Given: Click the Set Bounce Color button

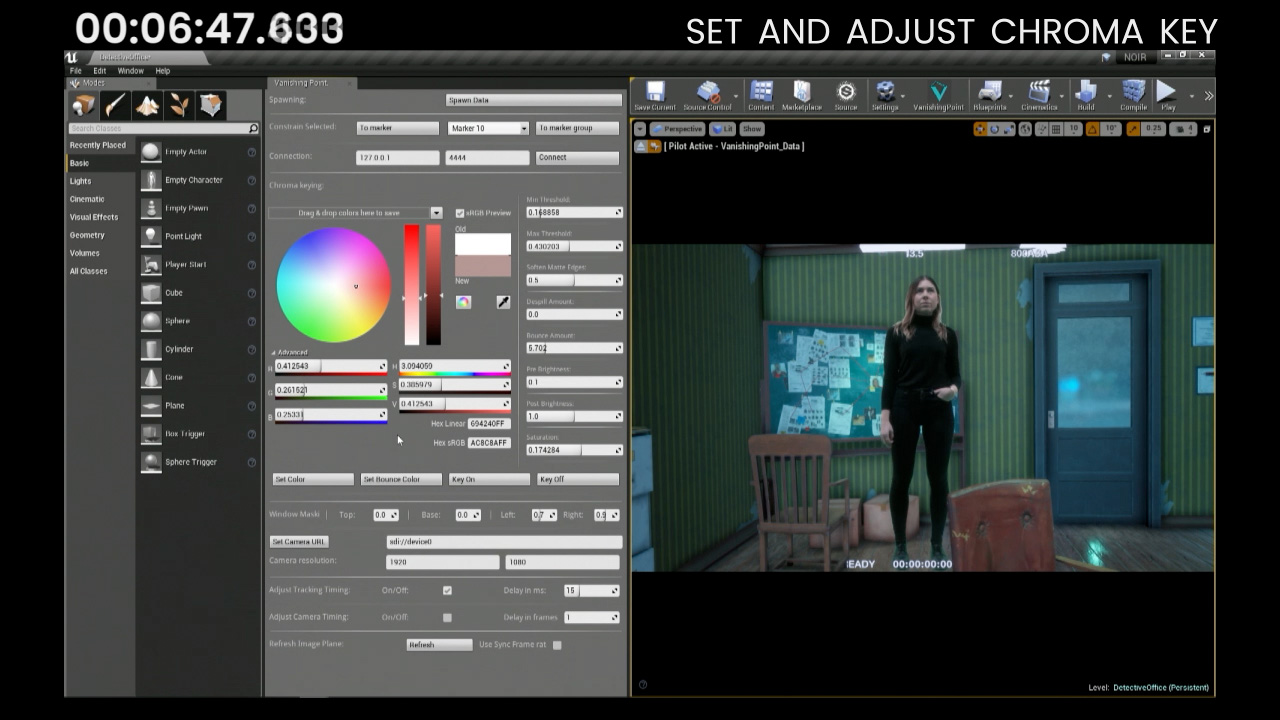Looking at the screenshot, I should tap(401, 479).
